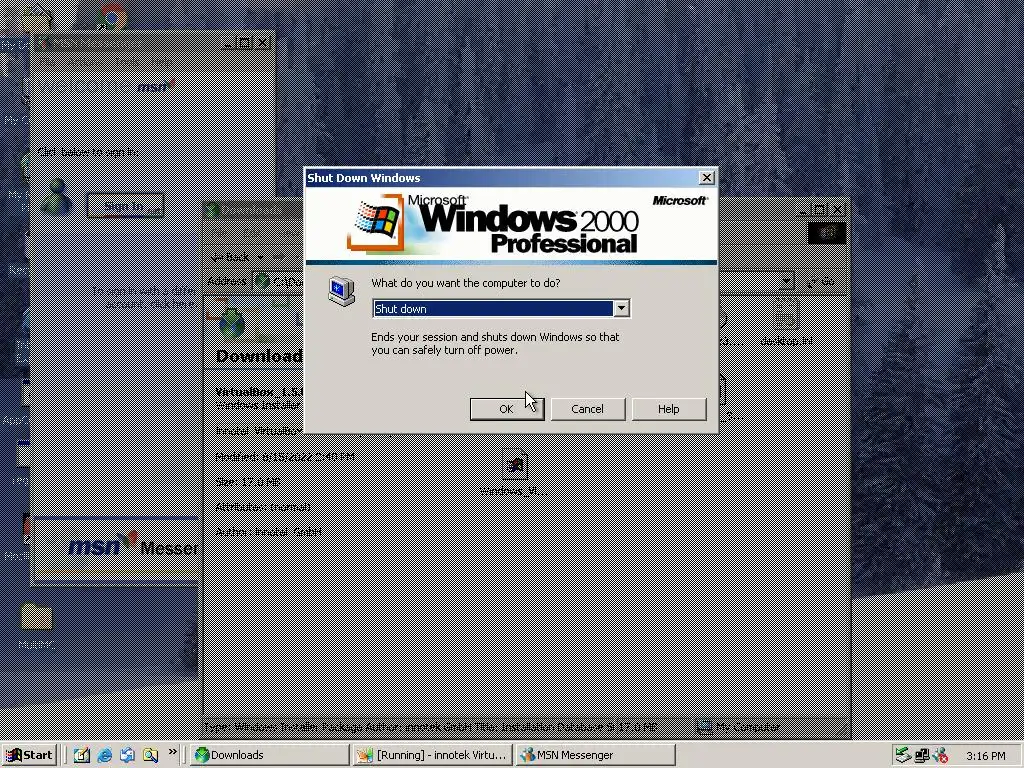Image resolution: width=1024 pixels, height=768 pixels.
Task: Open File menu in MSN Messenger
Action: click(x=47, y=62)
